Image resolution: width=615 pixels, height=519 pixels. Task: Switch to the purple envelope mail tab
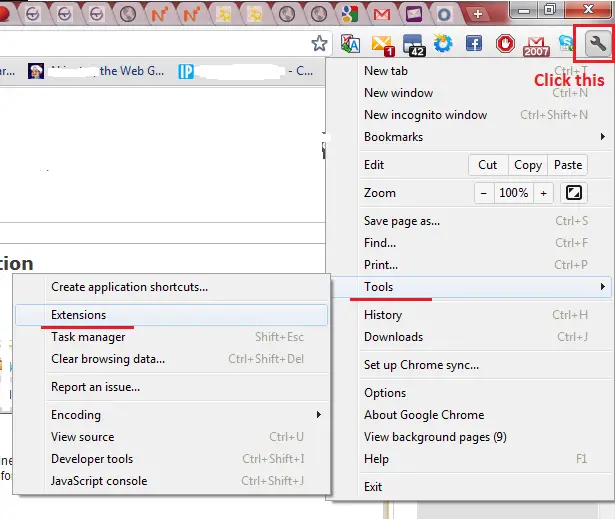(414, 14)
